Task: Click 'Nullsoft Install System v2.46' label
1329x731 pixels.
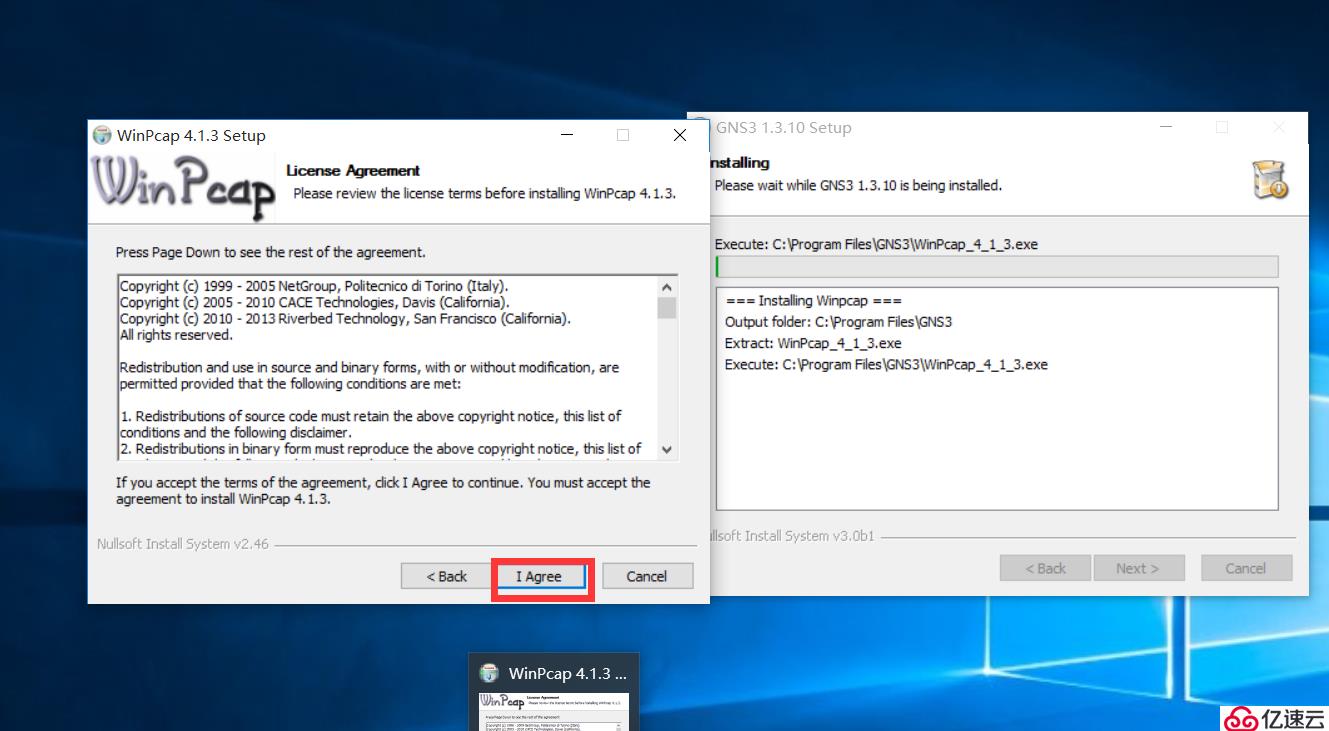Action: point(183,544)
